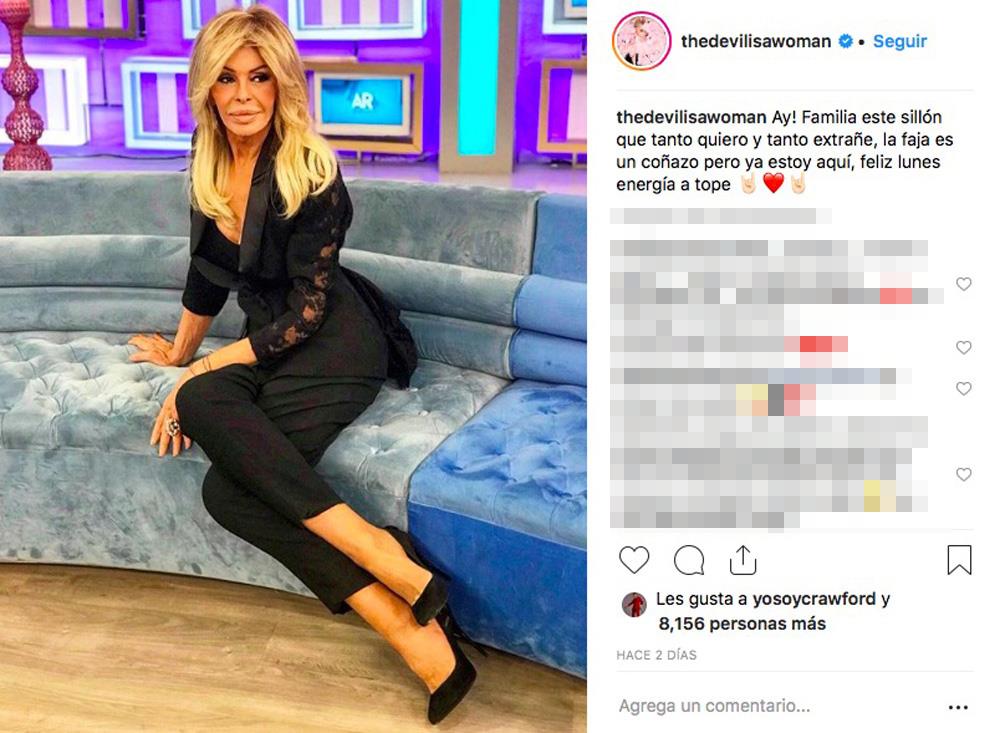Save post with the bookmark icon
Image resolution: width=1000 pixels, height=733 pixels.
[959, 559]
